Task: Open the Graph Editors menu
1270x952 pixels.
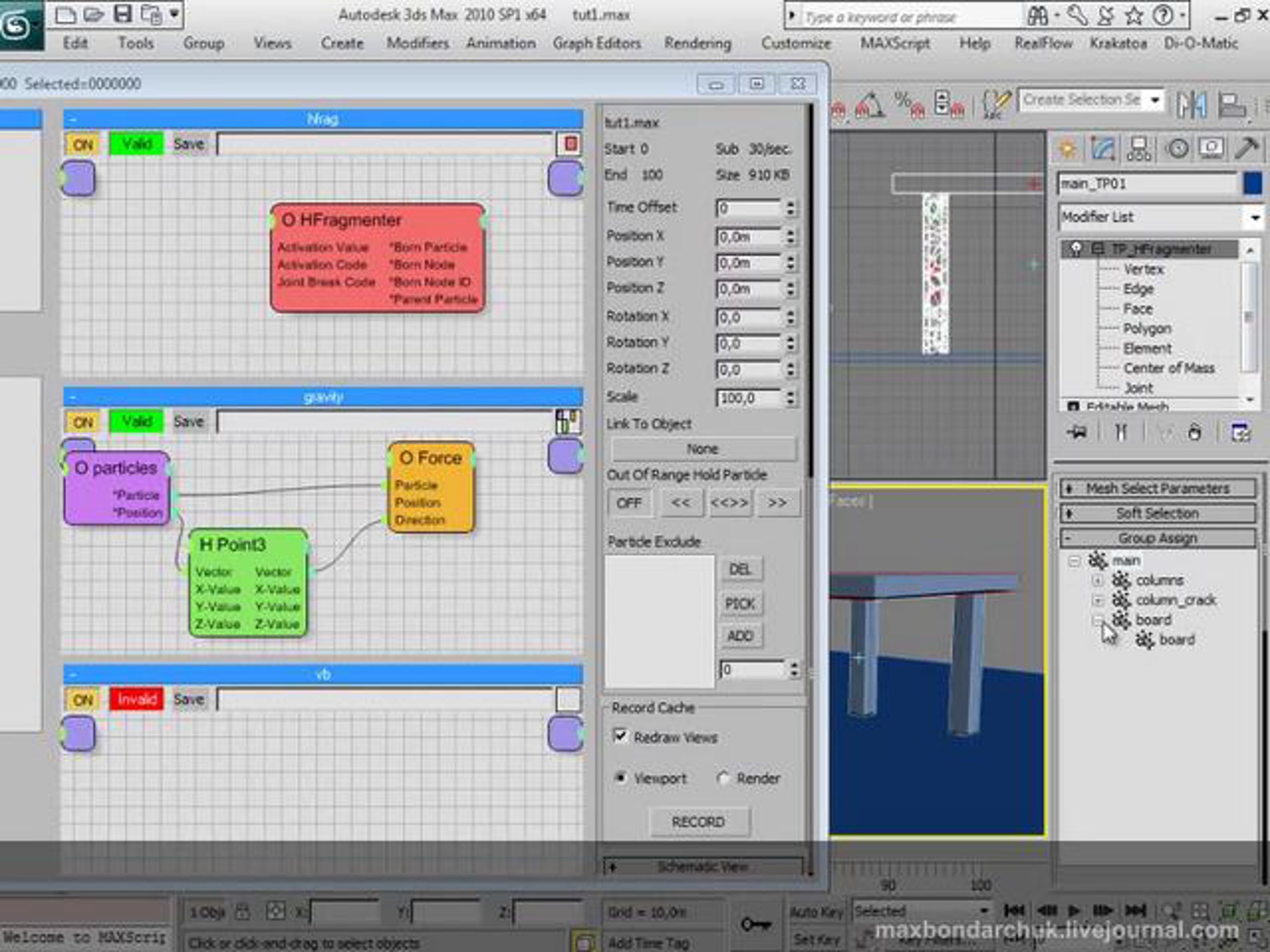Action: click(x=596, y=43)
